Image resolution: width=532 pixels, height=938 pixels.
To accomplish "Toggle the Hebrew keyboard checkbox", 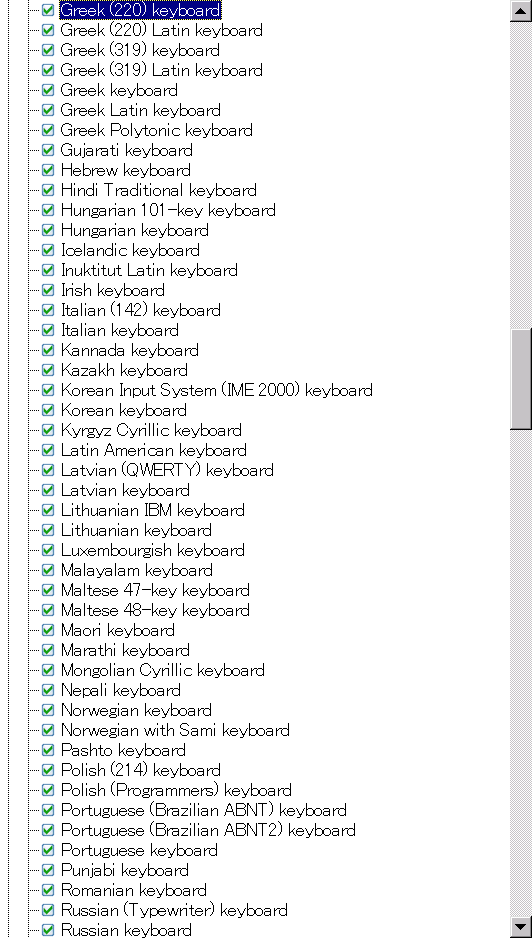I will (48, 170).
